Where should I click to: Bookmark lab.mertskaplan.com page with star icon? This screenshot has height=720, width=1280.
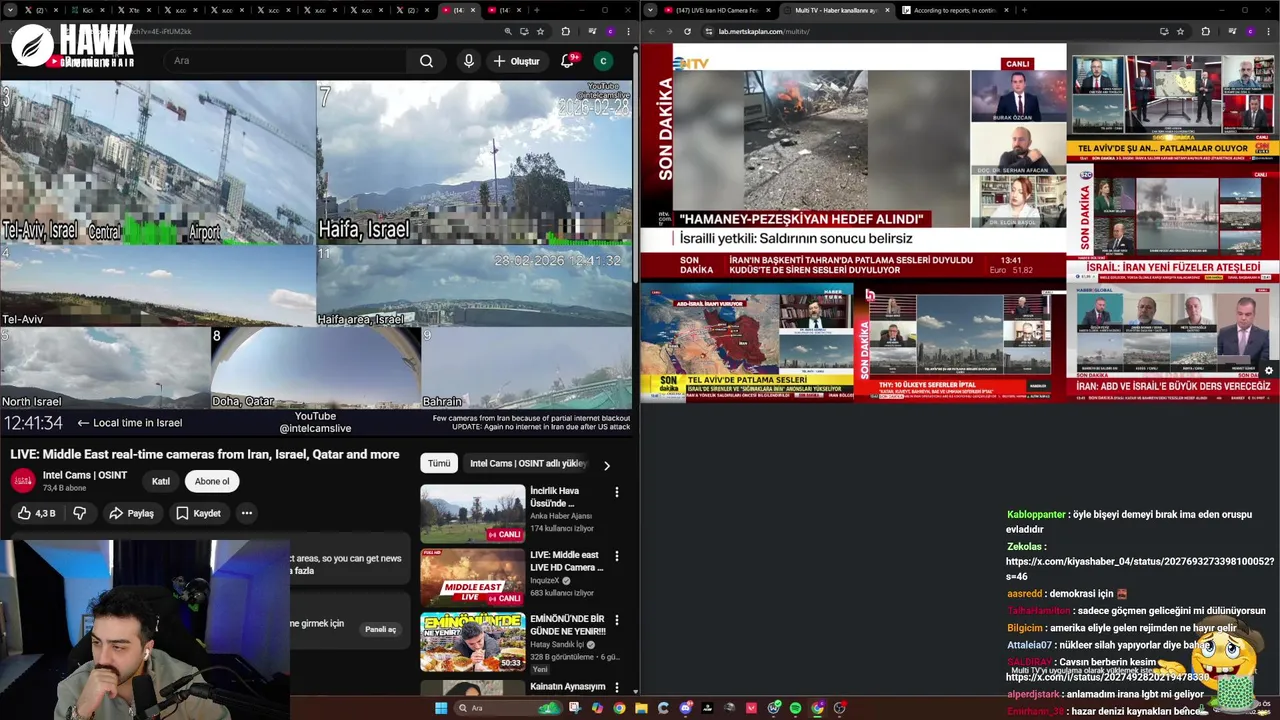[1180, 31]
